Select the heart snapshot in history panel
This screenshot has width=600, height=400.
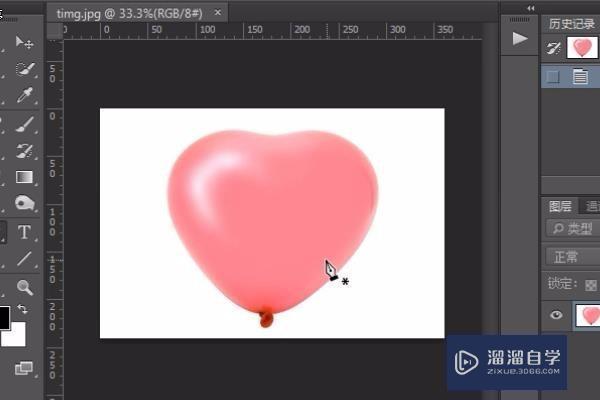[x=582, y=48]
